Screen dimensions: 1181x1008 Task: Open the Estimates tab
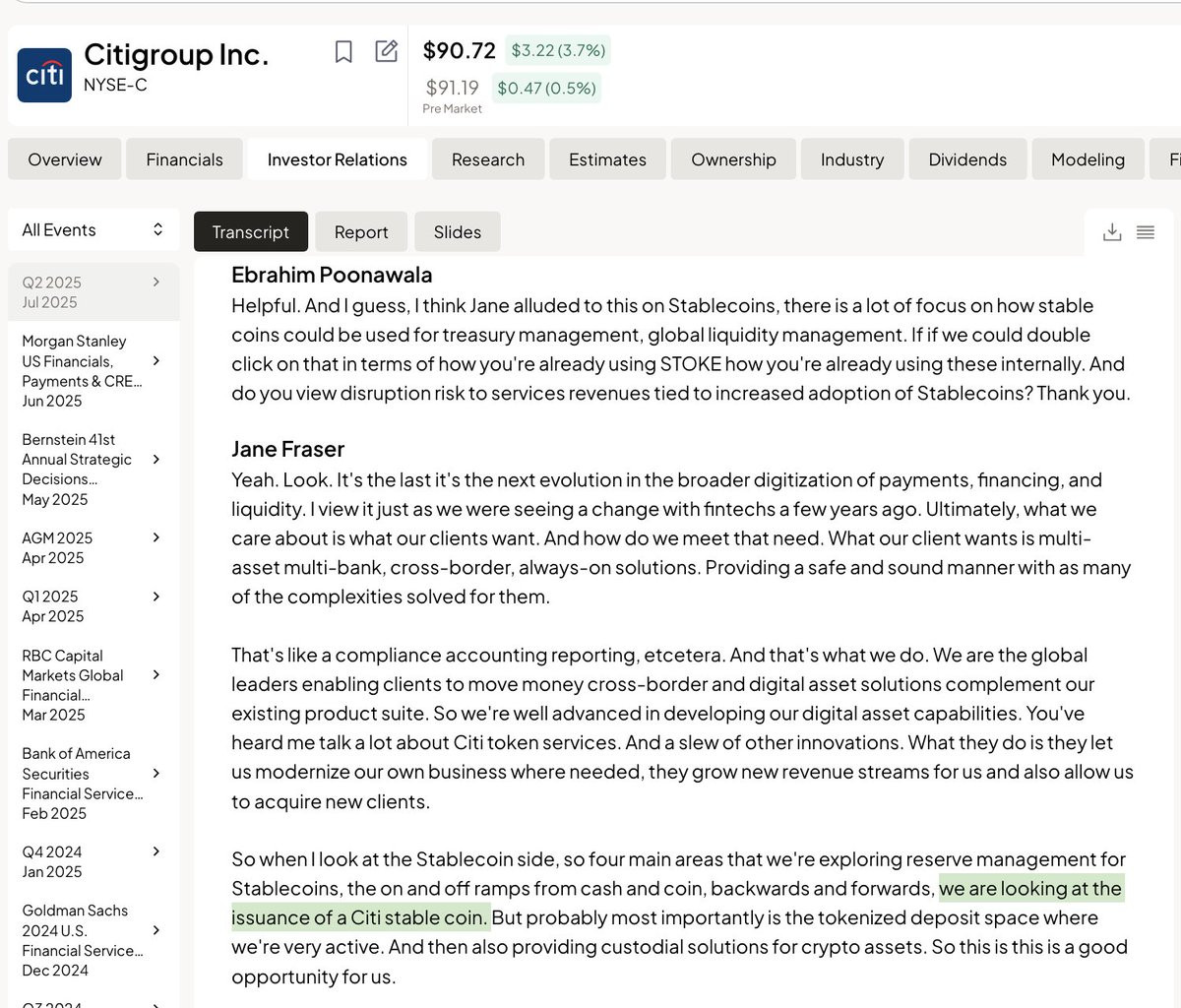pos(607,159)
